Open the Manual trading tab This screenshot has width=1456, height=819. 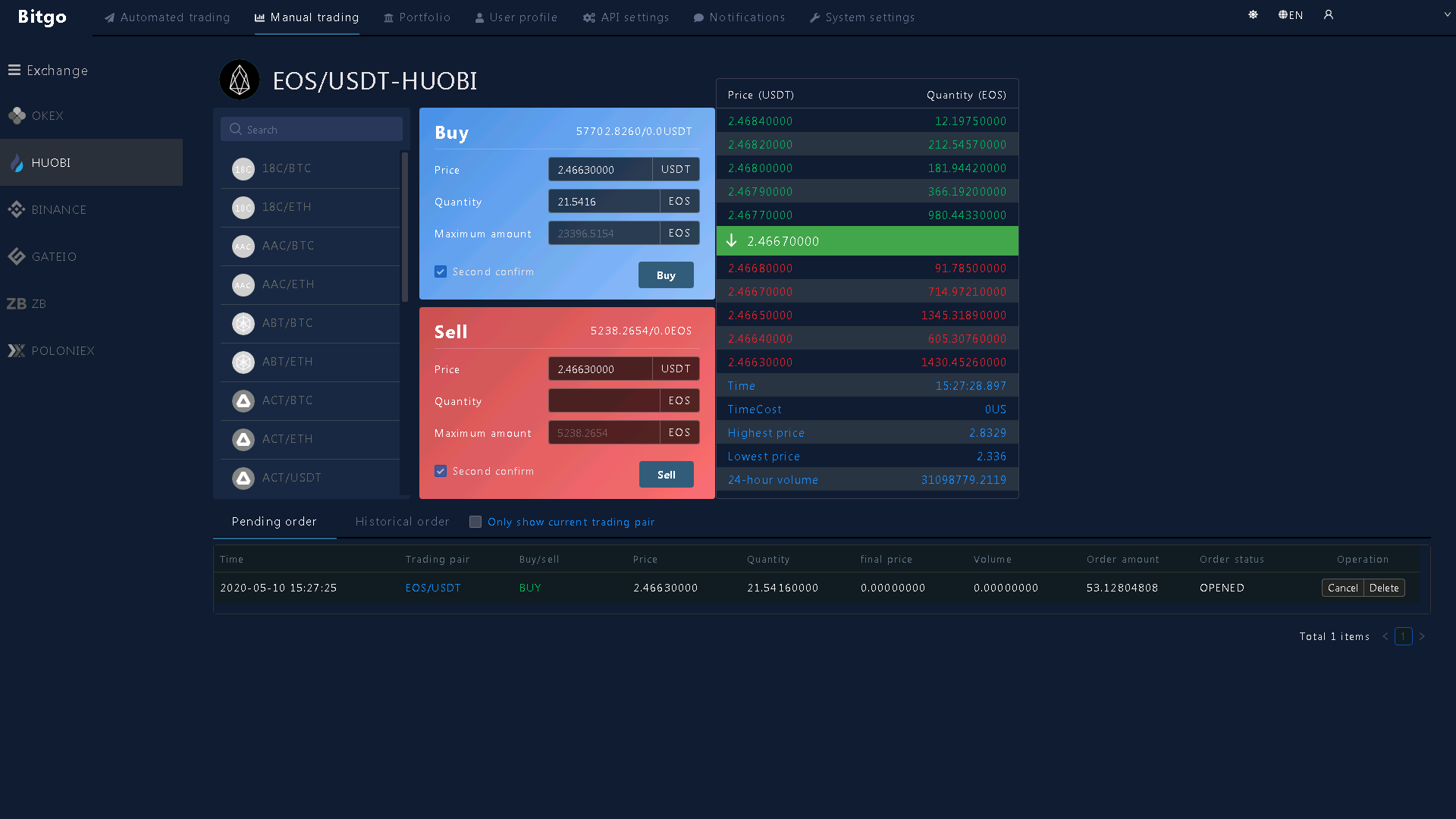[307, 17]
